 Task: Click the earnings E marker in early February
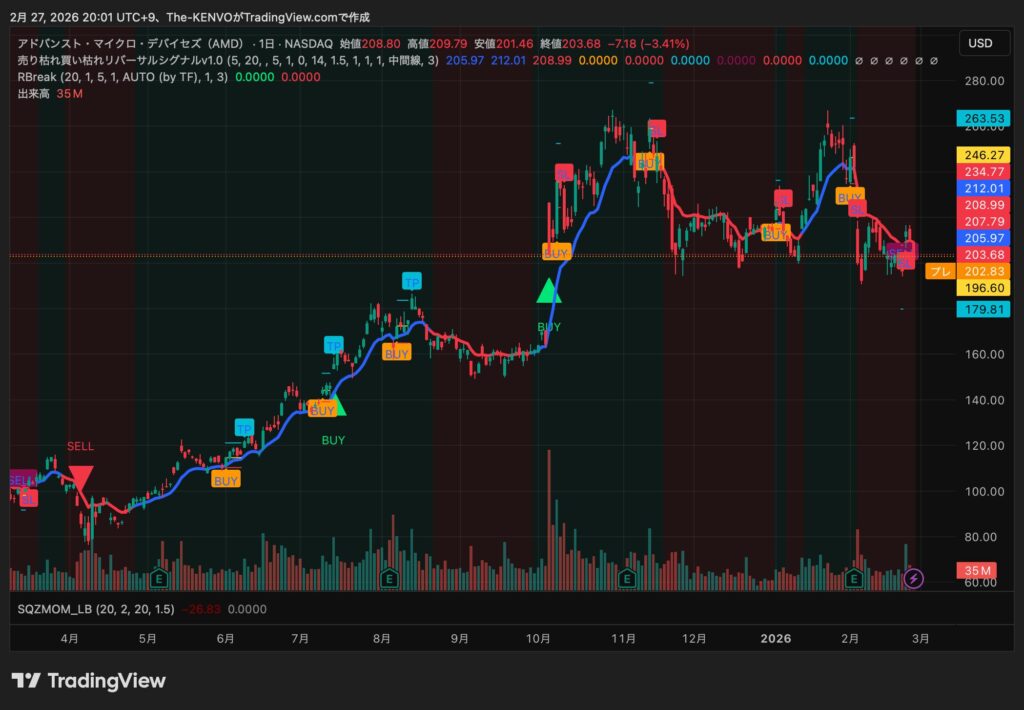(x=855, y=578)
